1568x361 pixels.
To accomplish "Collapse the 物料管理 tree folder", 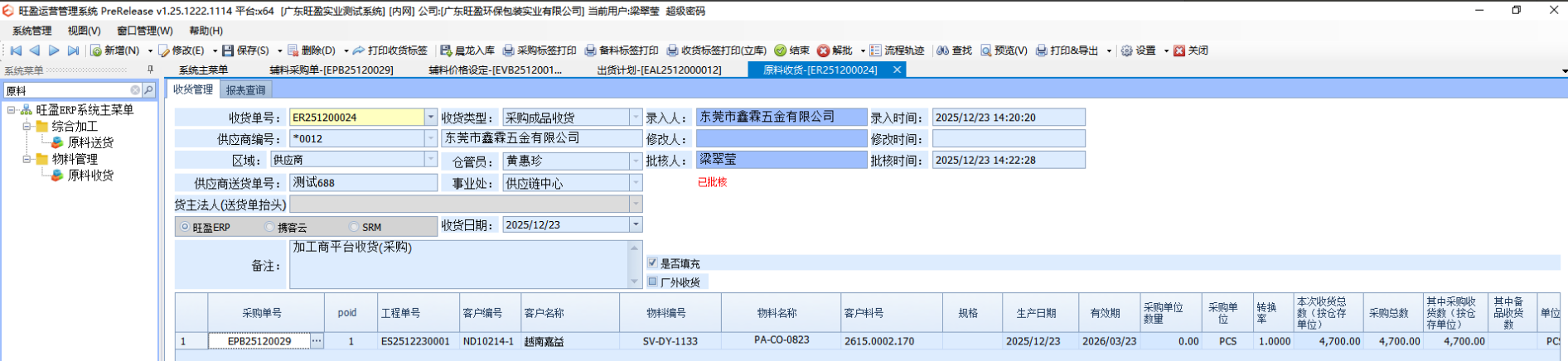I will (x=27, y=159).
